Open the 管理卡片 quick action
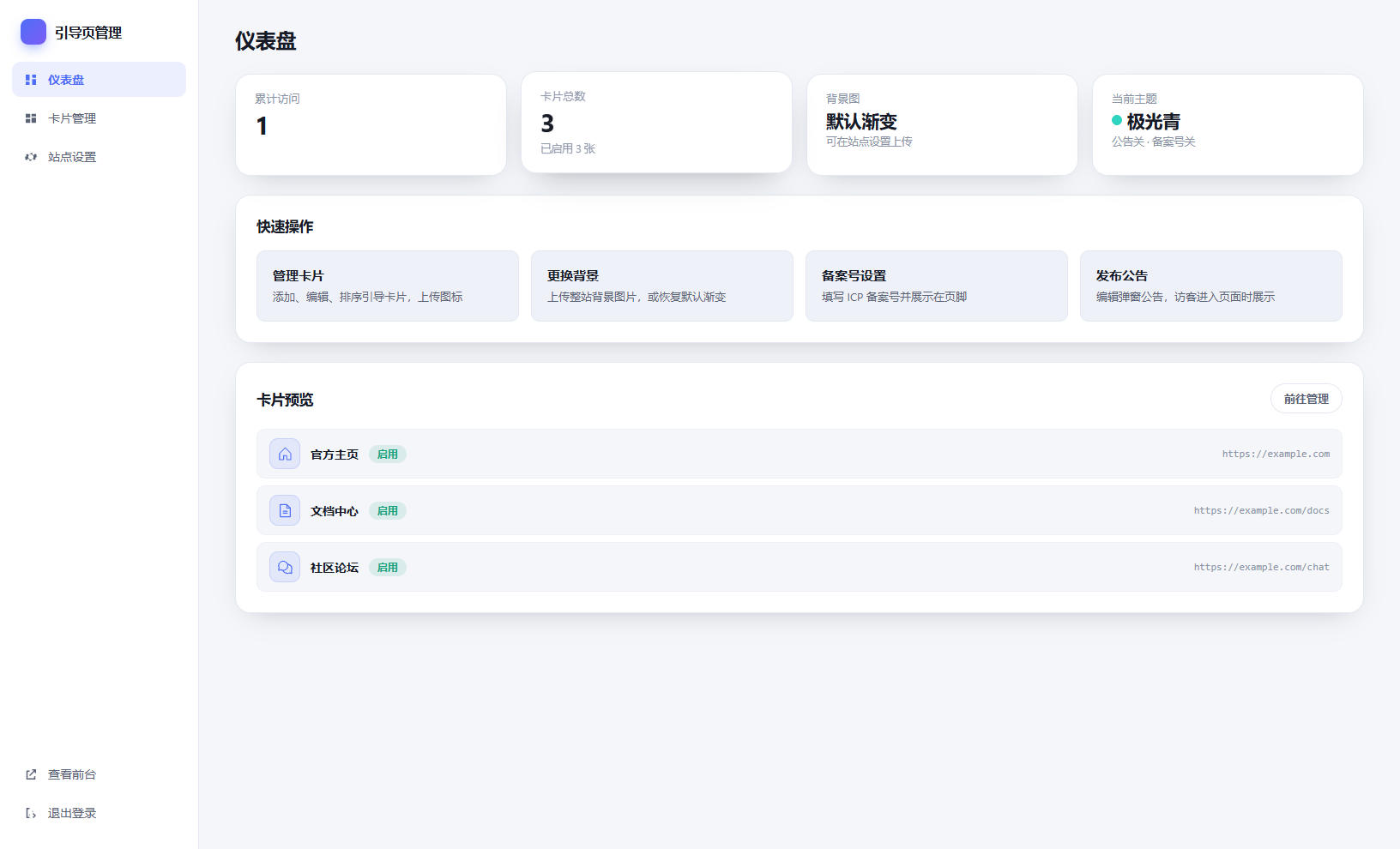Screen dimensions: 1400x849 point(388,286)
